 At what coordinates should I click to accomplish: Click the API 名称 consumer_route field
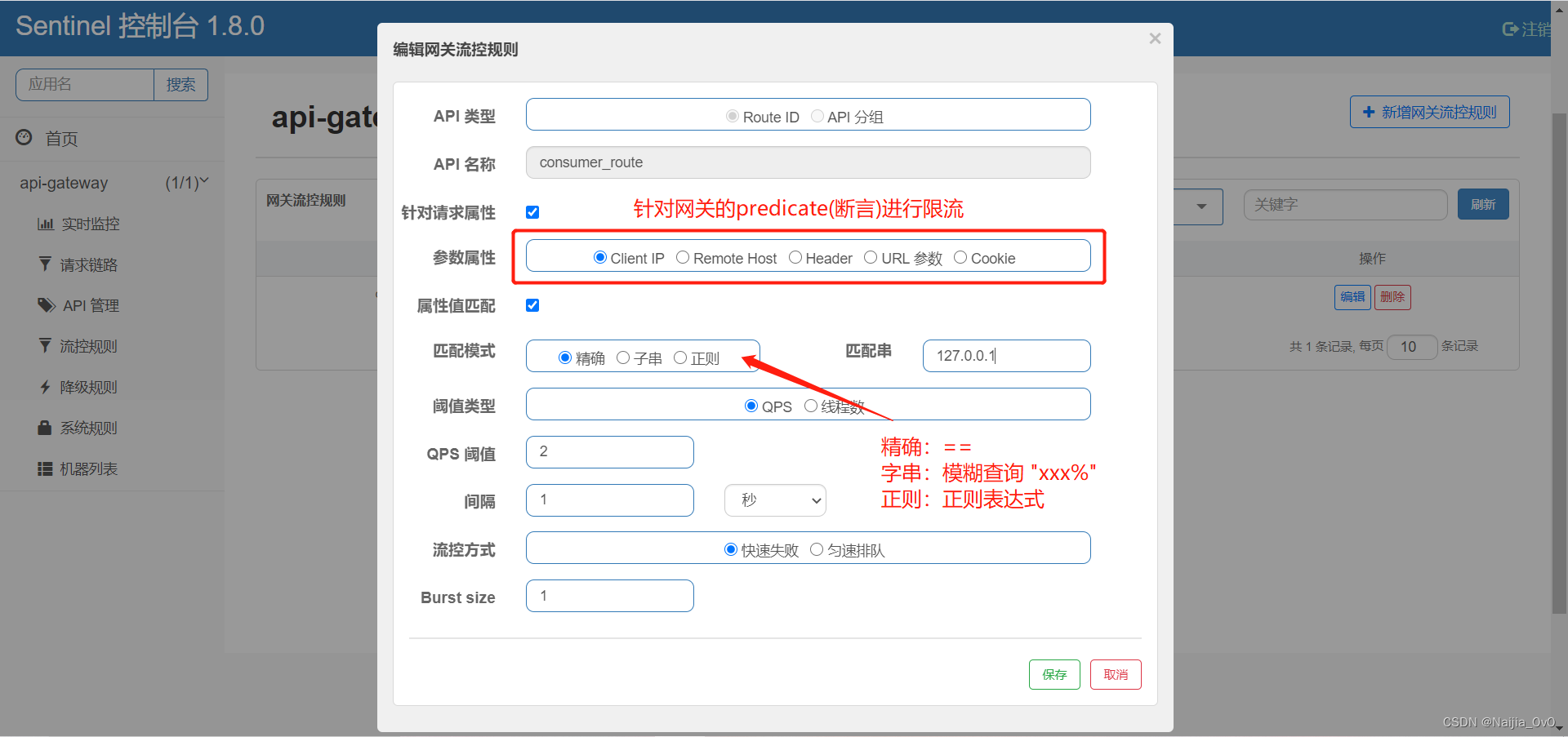click(x=808, y=162)
